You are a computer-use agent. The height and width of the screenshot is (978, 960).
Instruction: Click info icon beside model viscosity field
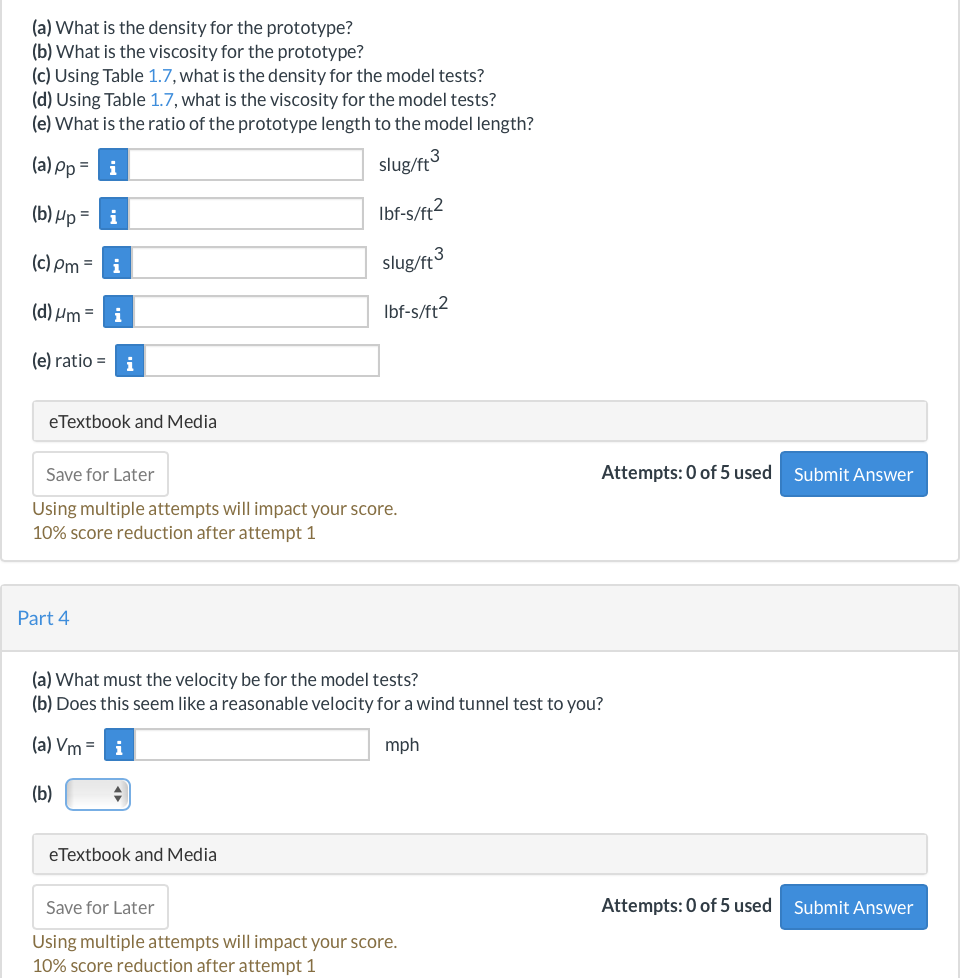(118, 313)
